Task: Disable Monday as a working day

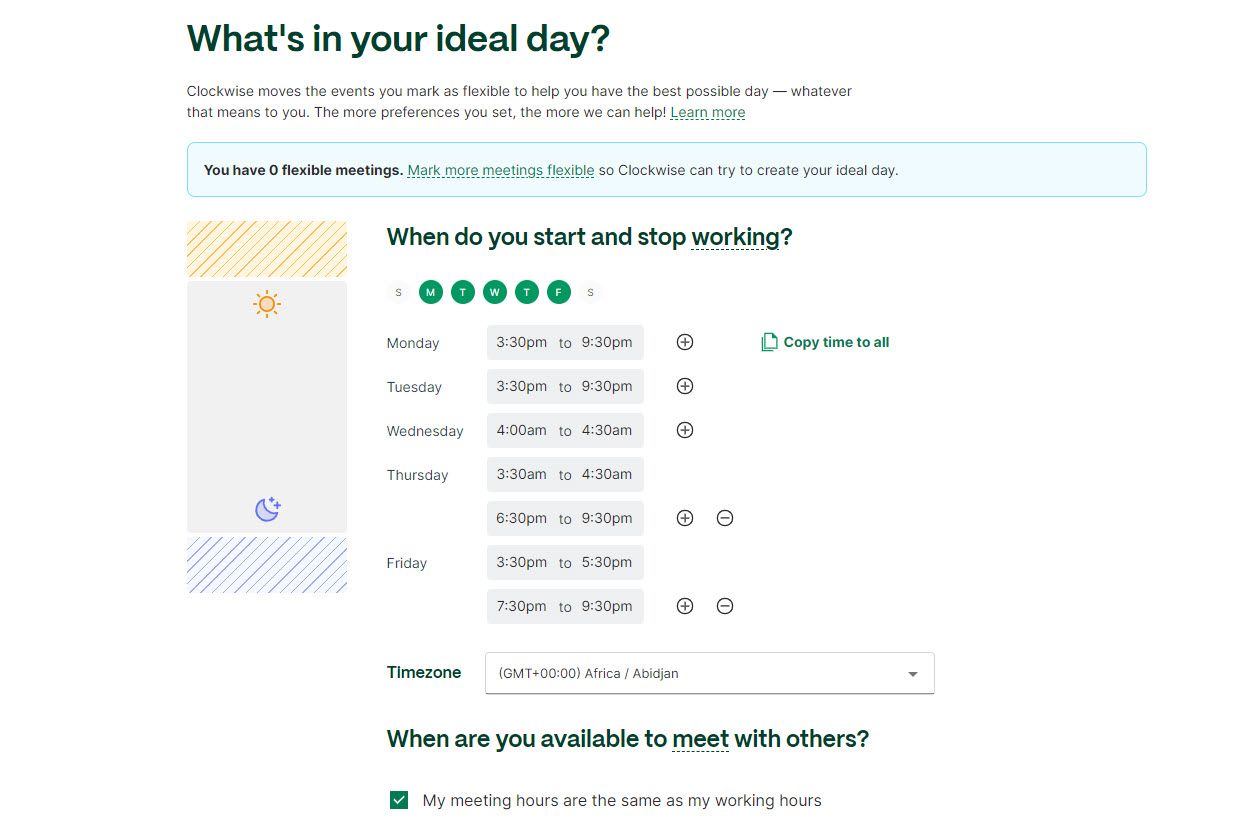Action: point(431,292)
